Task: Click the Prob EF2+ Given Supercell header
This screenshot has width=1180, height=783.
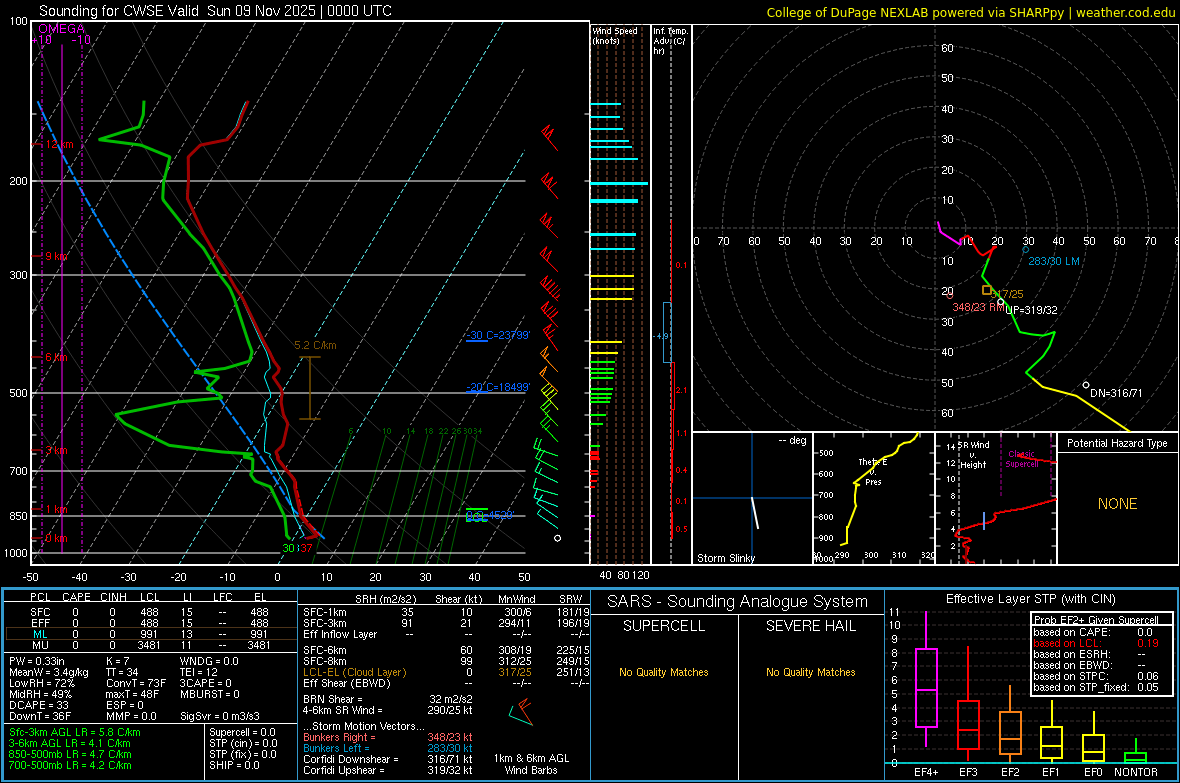Action: (1095, 620)
